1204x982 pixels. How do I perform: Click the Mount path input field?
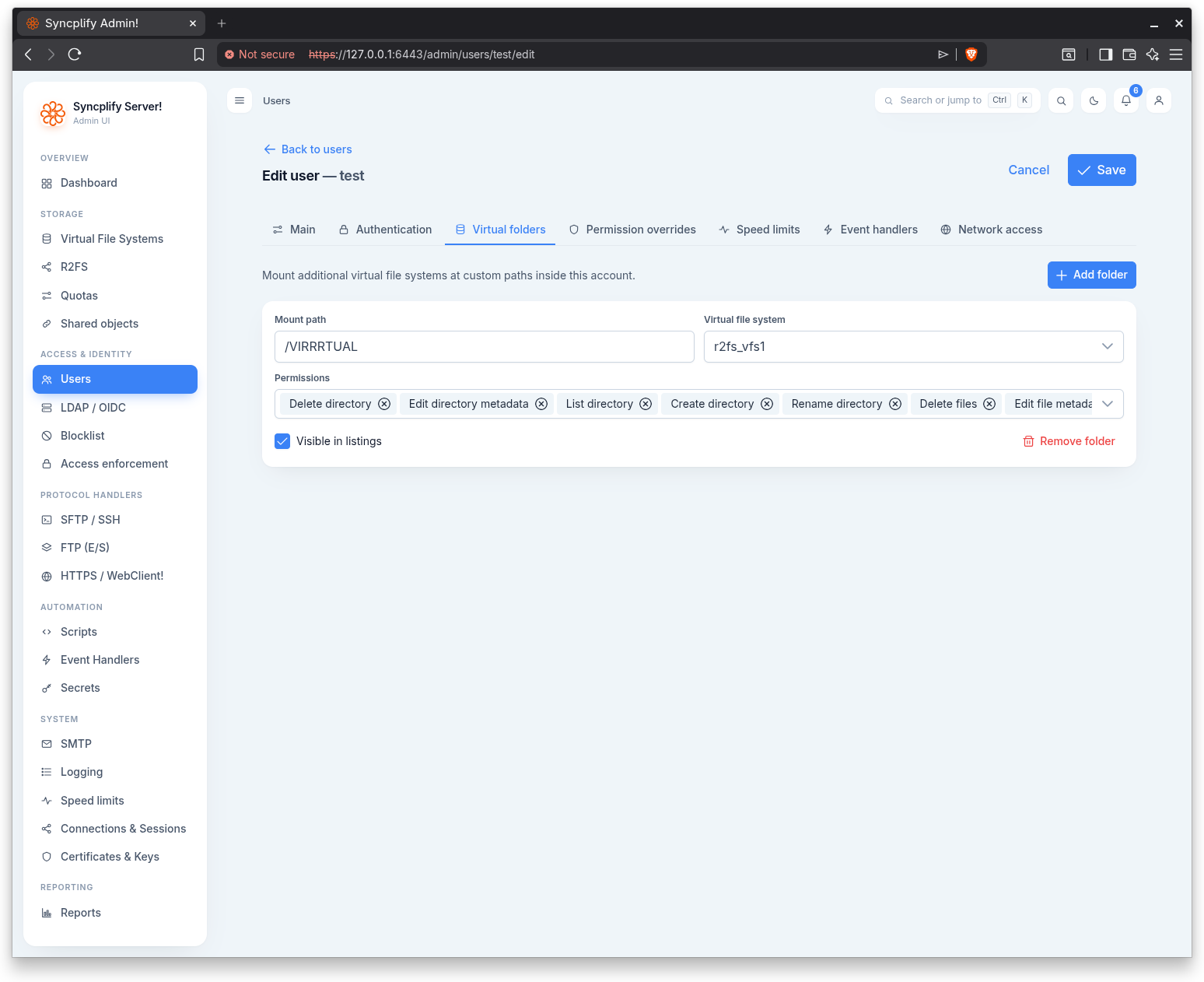[x=484, y=347]
